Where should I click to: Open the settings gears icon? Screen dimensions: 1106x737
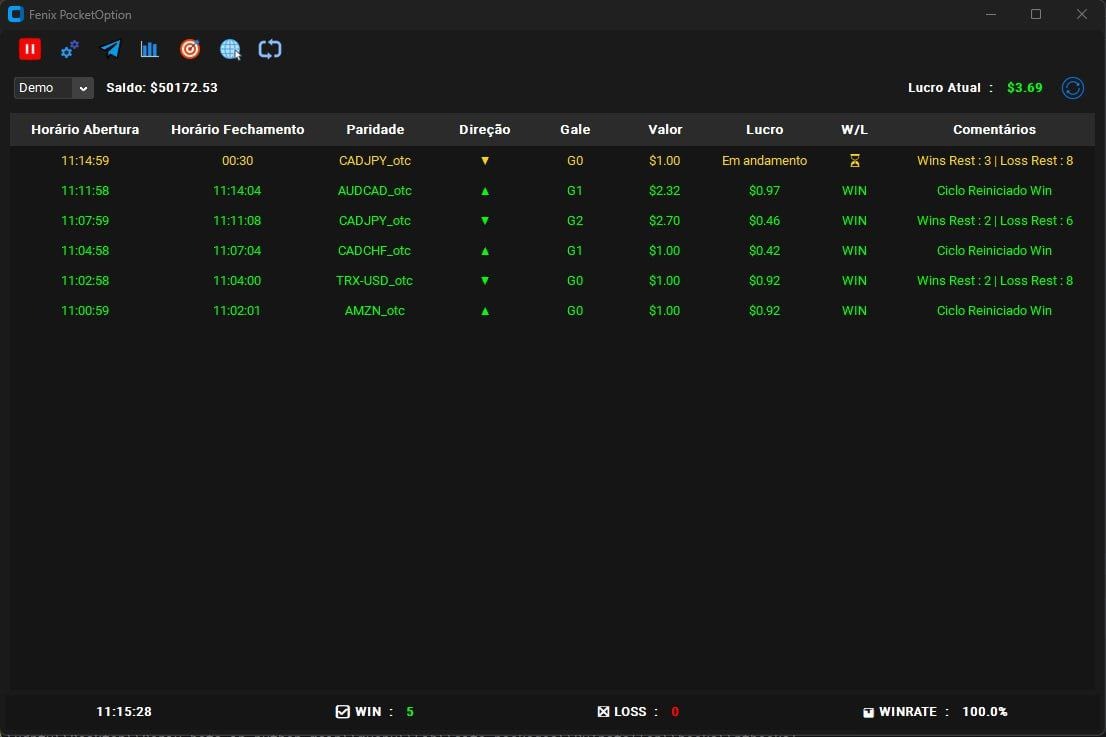point(70,49)
